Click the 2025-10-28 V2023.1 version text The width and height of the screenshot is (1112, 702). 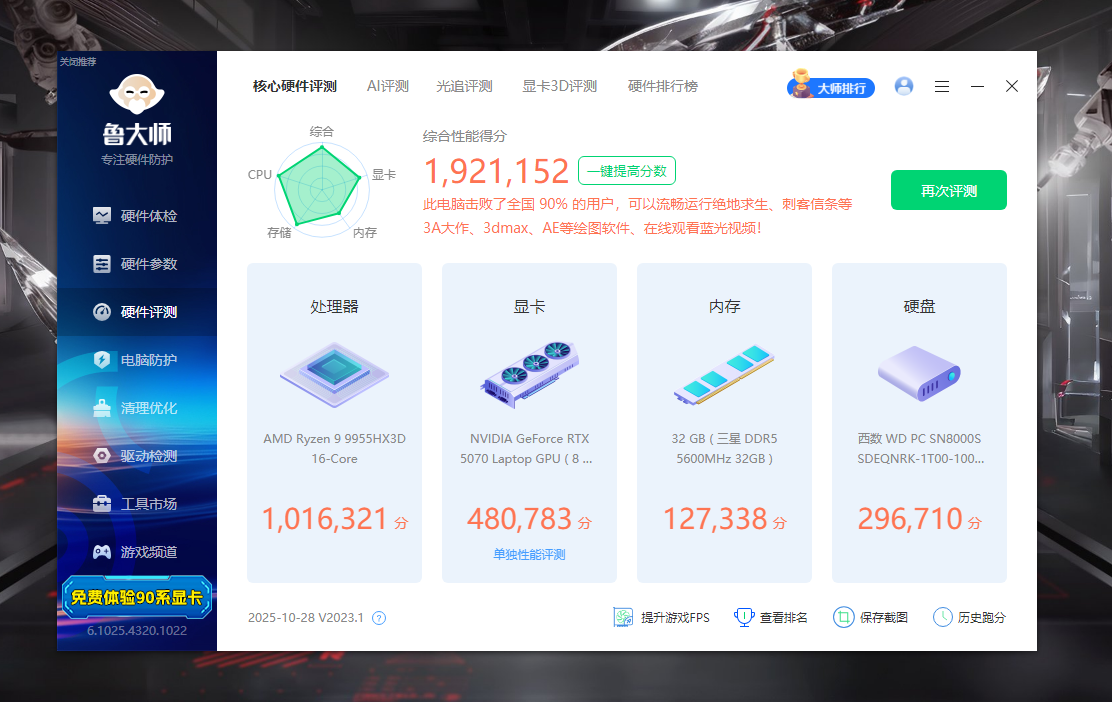coord(306,618)
